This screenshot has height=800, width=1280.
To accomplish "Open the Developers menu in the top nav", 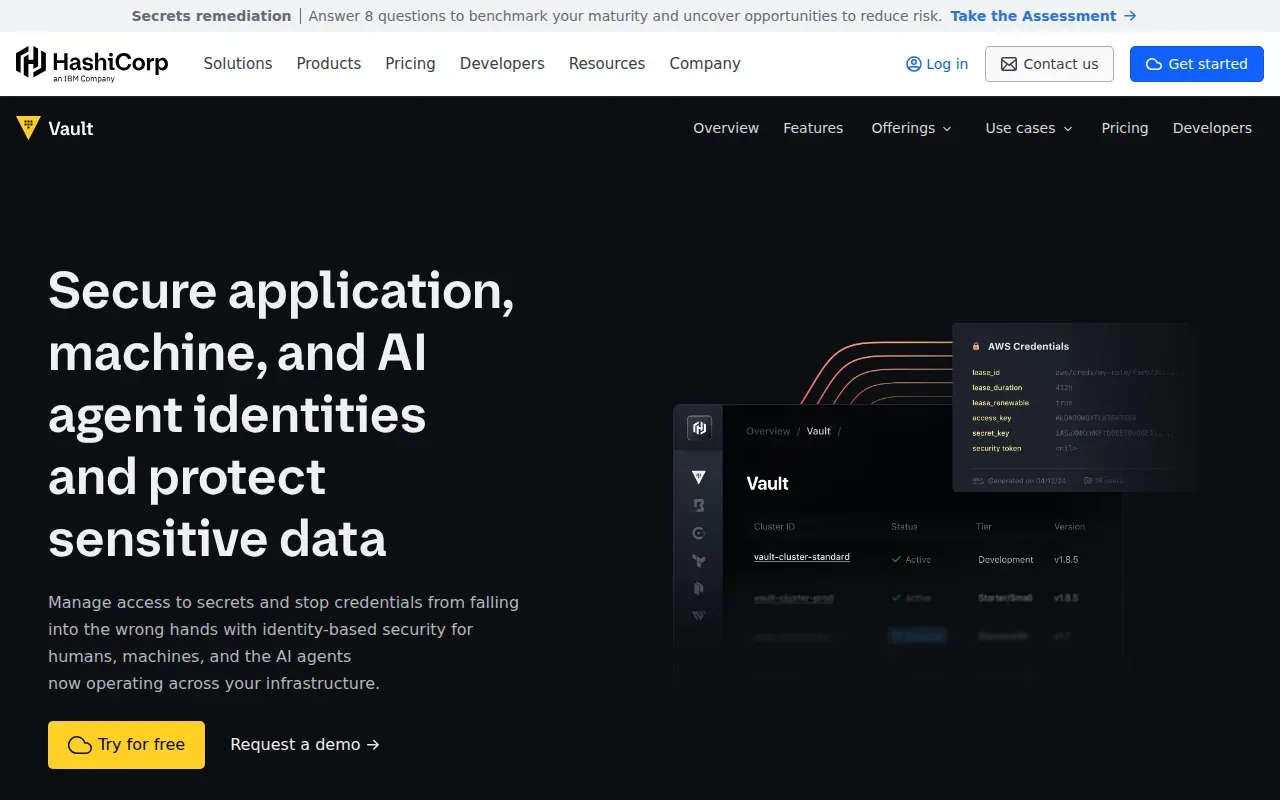I will pos(502,64).
